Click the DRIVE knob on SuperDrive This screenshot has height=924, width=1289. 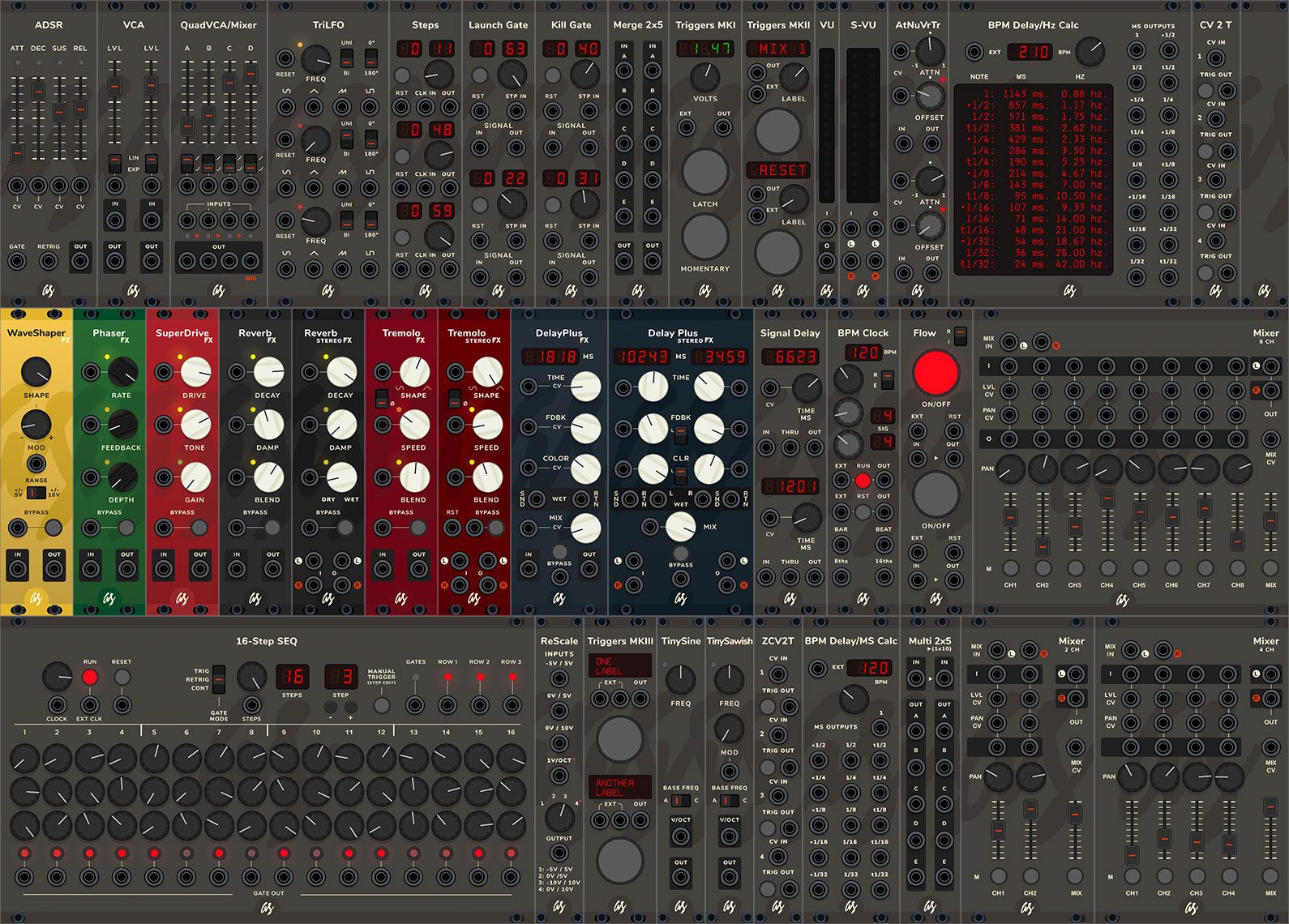(195, 372)
